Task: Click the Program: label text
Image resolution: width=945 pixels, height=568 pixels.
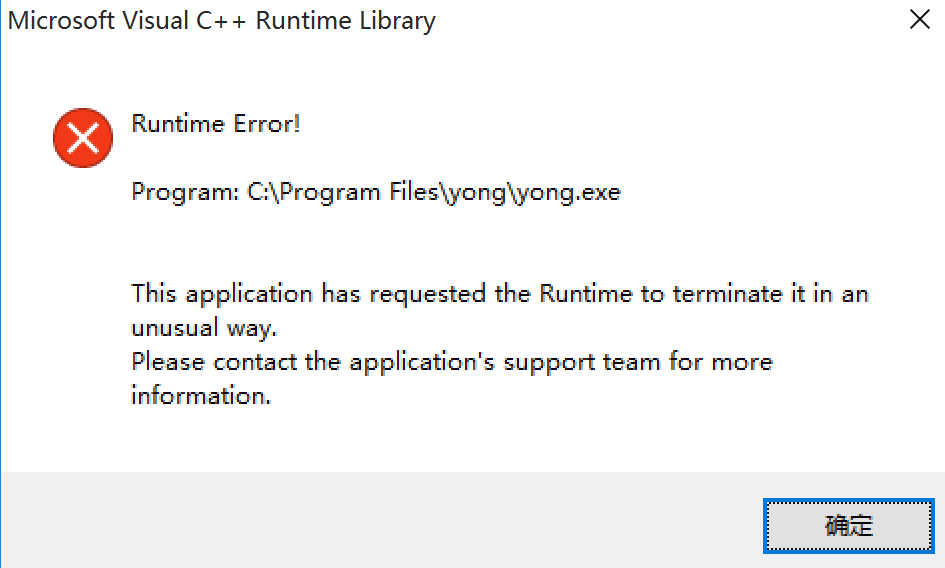Action: tap(186, 192)
